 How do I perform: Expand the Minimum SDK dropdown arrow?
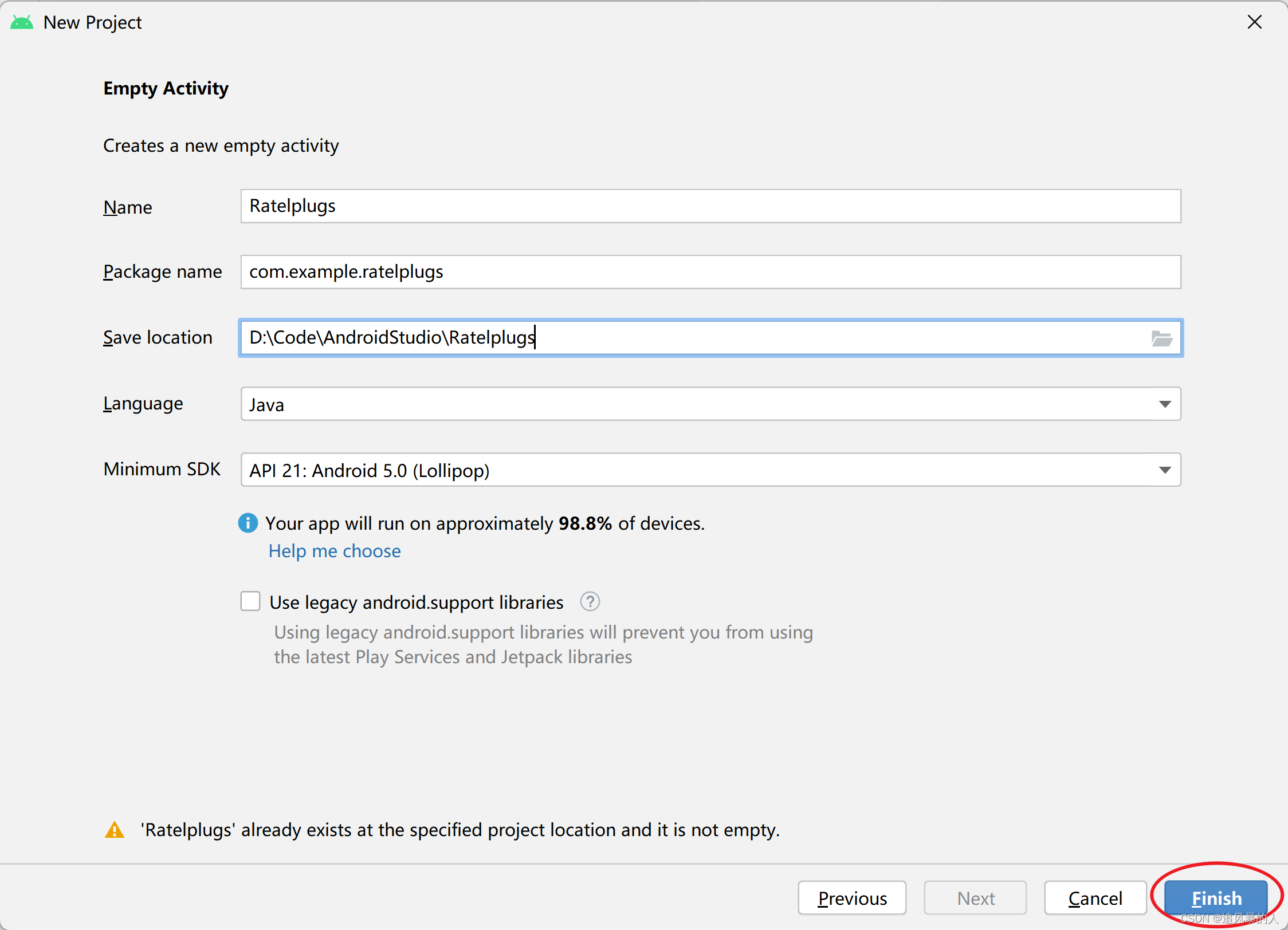[x=1165, y=470]
